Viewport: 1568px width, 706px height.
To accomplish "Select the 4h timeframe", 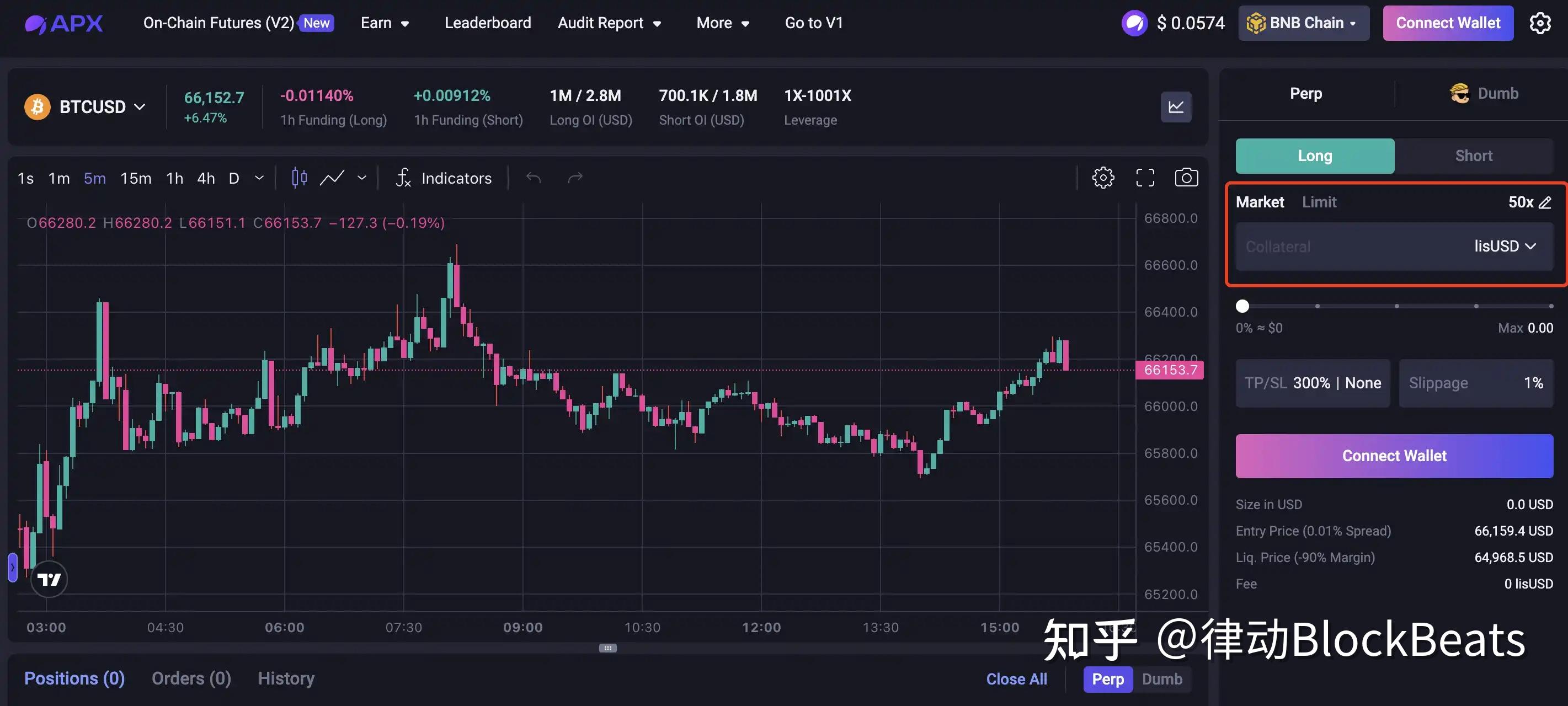I will 206,178.
